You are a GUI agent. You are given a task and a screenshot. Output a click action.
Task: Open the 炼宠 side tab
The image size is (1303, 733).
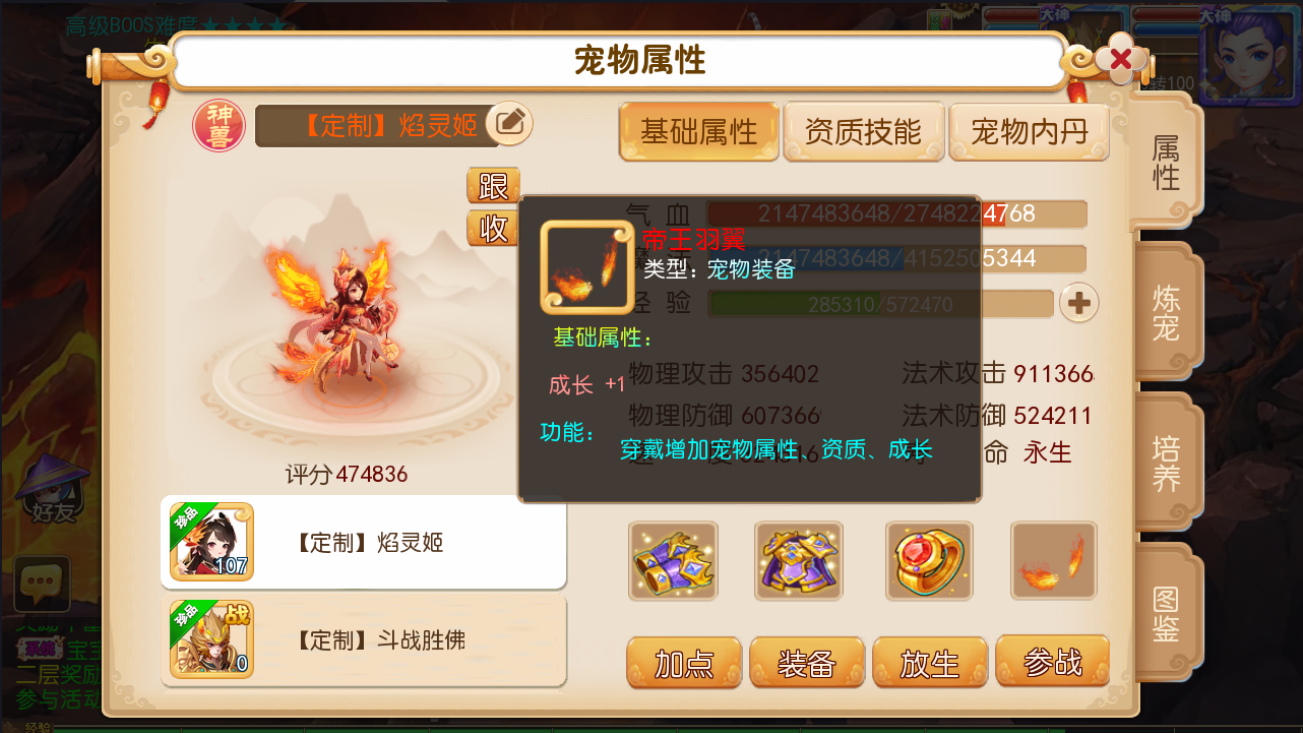tap(1166, 312)
